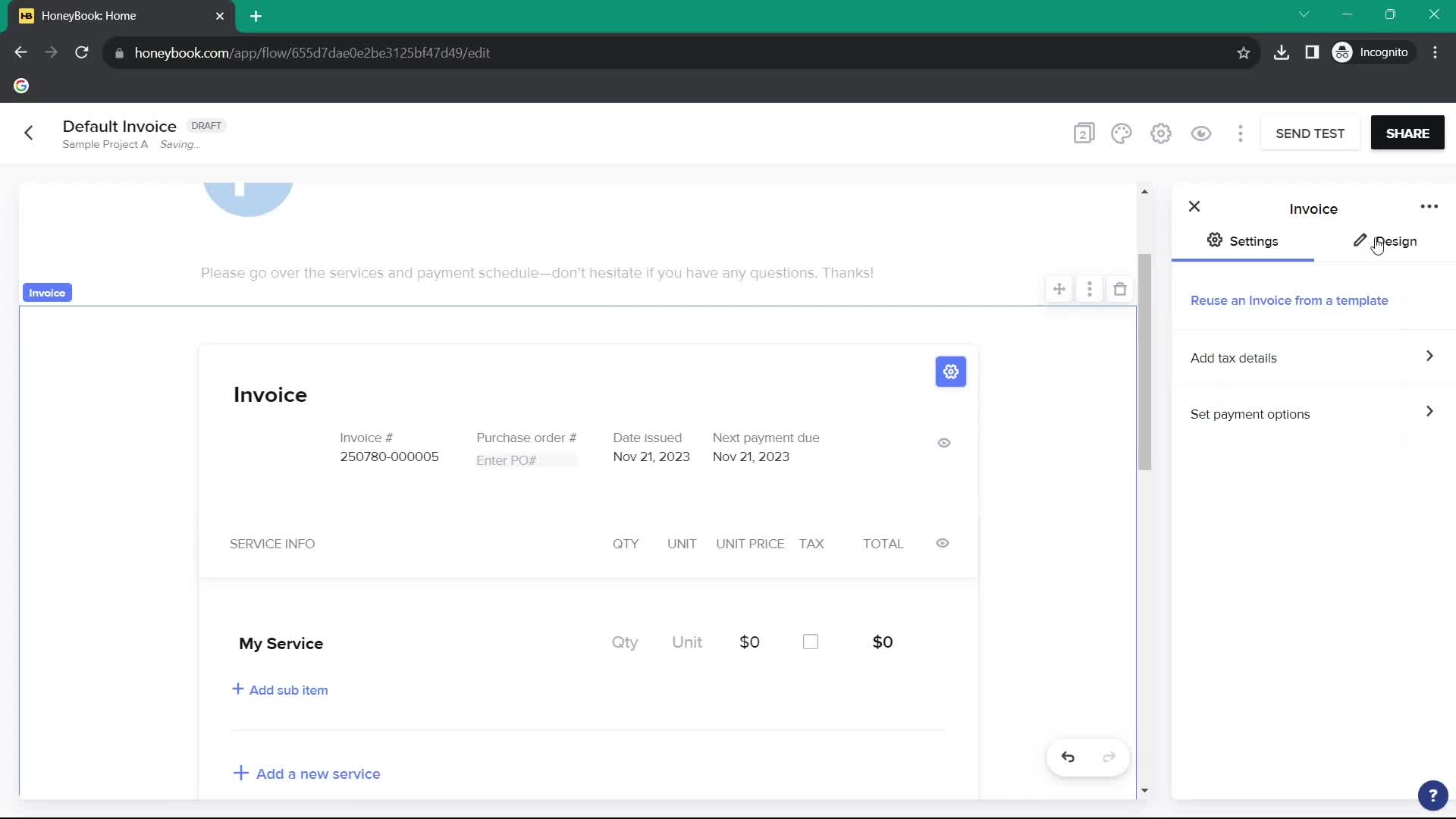Click the Enter PO# input field
Image resolution: width=1456 pixels, height=819 pixels.
(525, 460)
